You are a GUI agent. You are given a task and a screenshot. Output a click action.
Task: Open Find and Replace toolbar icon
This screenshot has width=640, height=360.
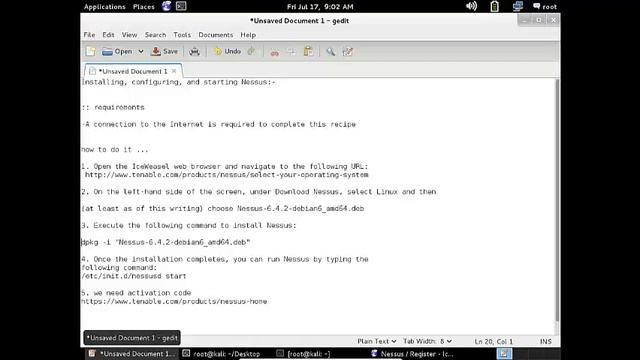point(347,51)
